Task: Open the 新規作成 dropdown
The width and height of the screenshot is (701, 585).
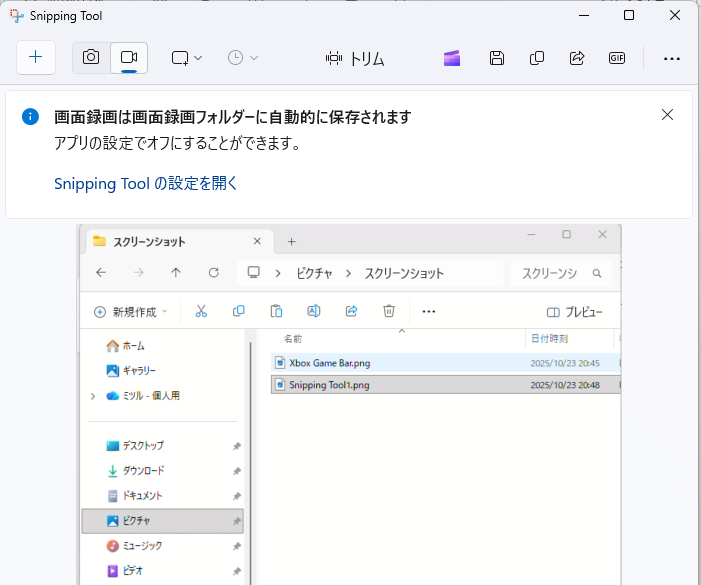Action: (131, 311)
